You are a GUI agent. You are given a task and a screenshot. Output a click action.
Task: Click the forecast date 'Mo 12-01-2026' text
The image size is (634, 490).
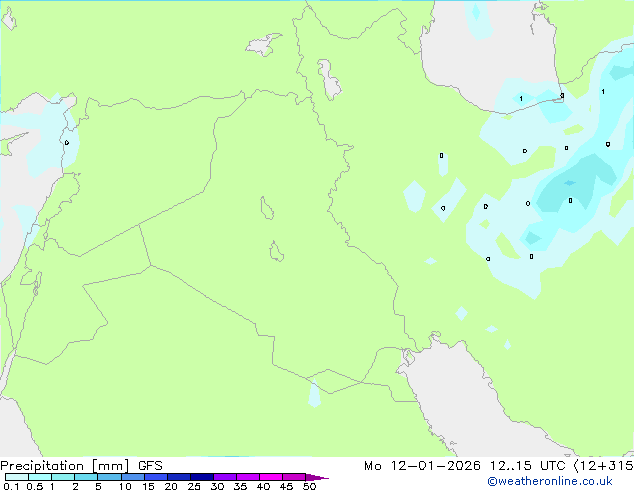[422, 466]
